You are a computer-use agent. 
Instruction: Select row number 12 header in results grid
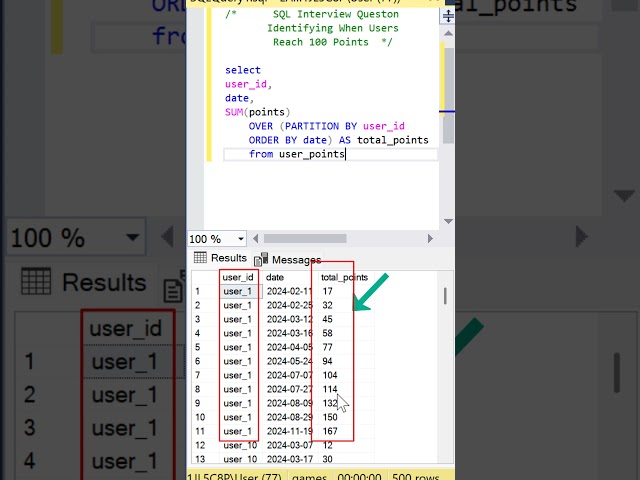tap(200, 445)
